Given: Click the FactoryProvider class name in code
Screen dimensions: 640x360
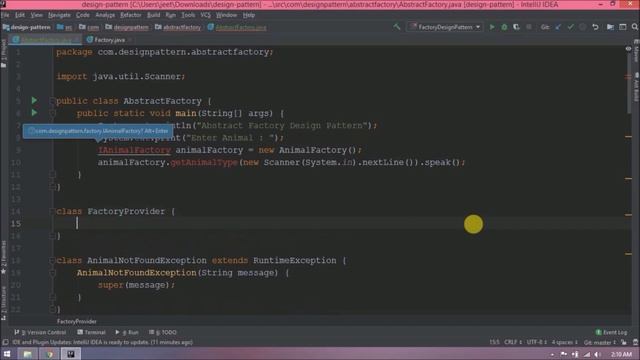Looking at the screenshot, I should (x=126, y=211).
